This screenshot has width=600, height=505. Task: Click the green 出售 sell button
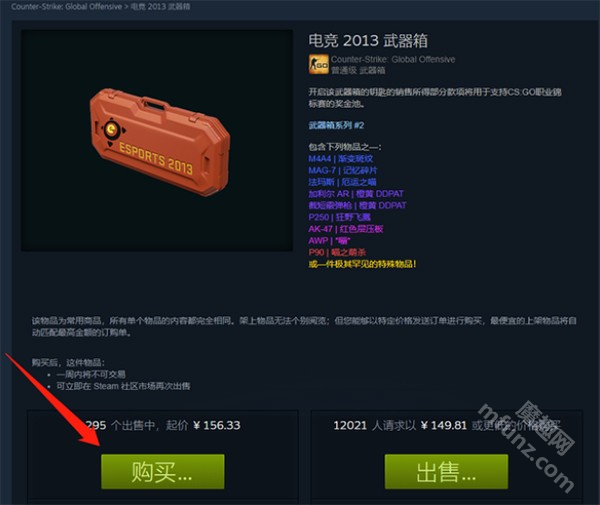pyautogui.click(x=446, y=471)
